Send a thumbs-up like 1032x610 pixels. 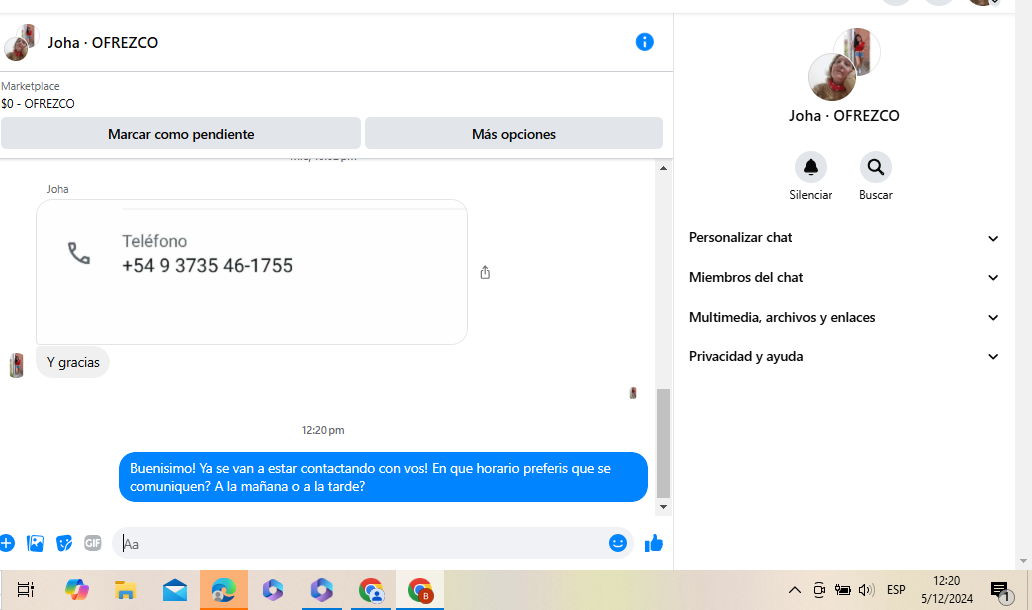654,544
